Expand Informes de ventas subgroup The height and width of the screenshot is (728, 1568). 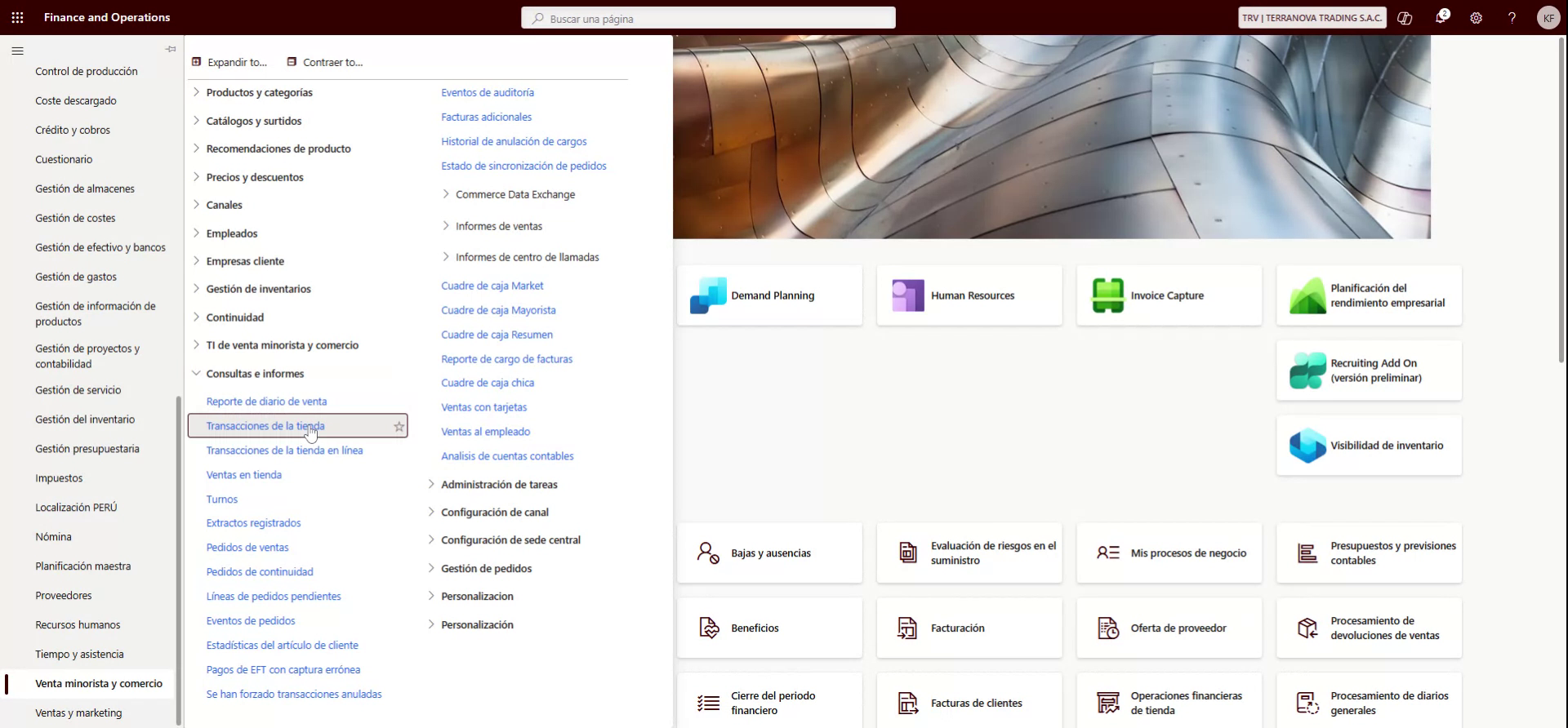446,226
